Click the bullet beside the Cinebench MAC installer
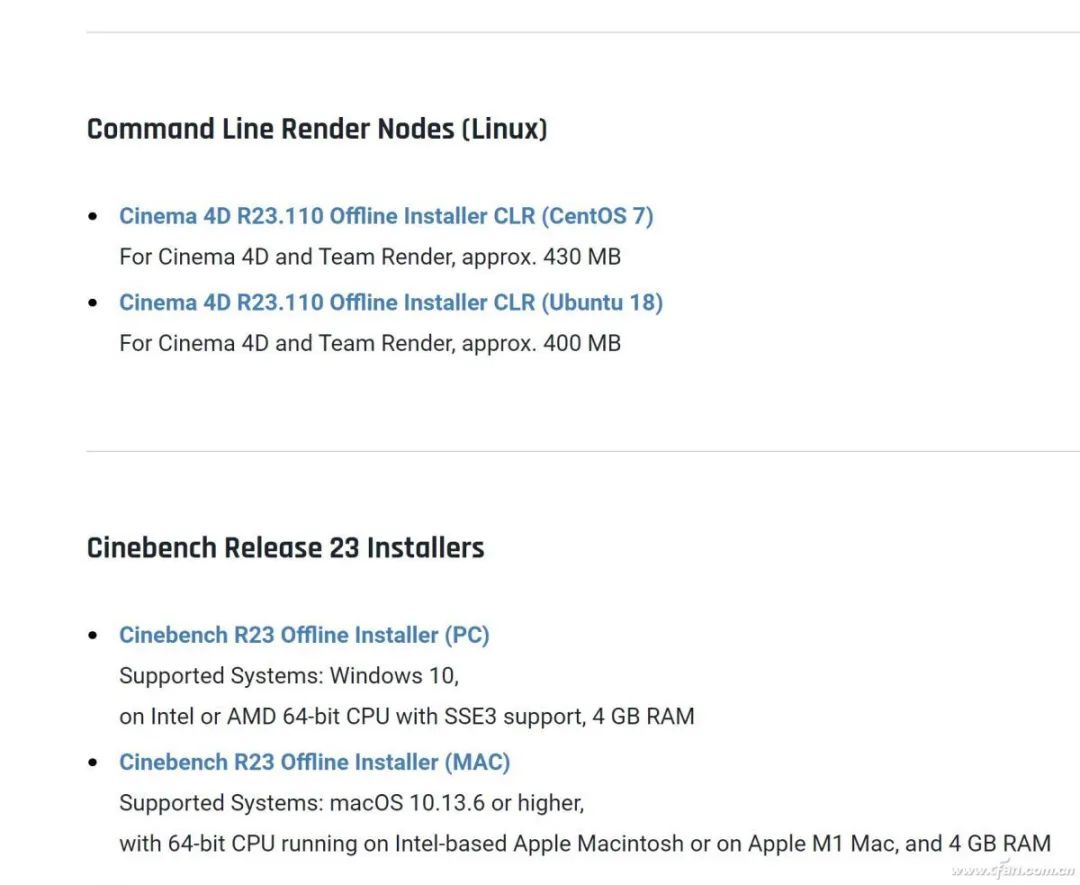This screenshot has width=1080, height=885. 93,762
